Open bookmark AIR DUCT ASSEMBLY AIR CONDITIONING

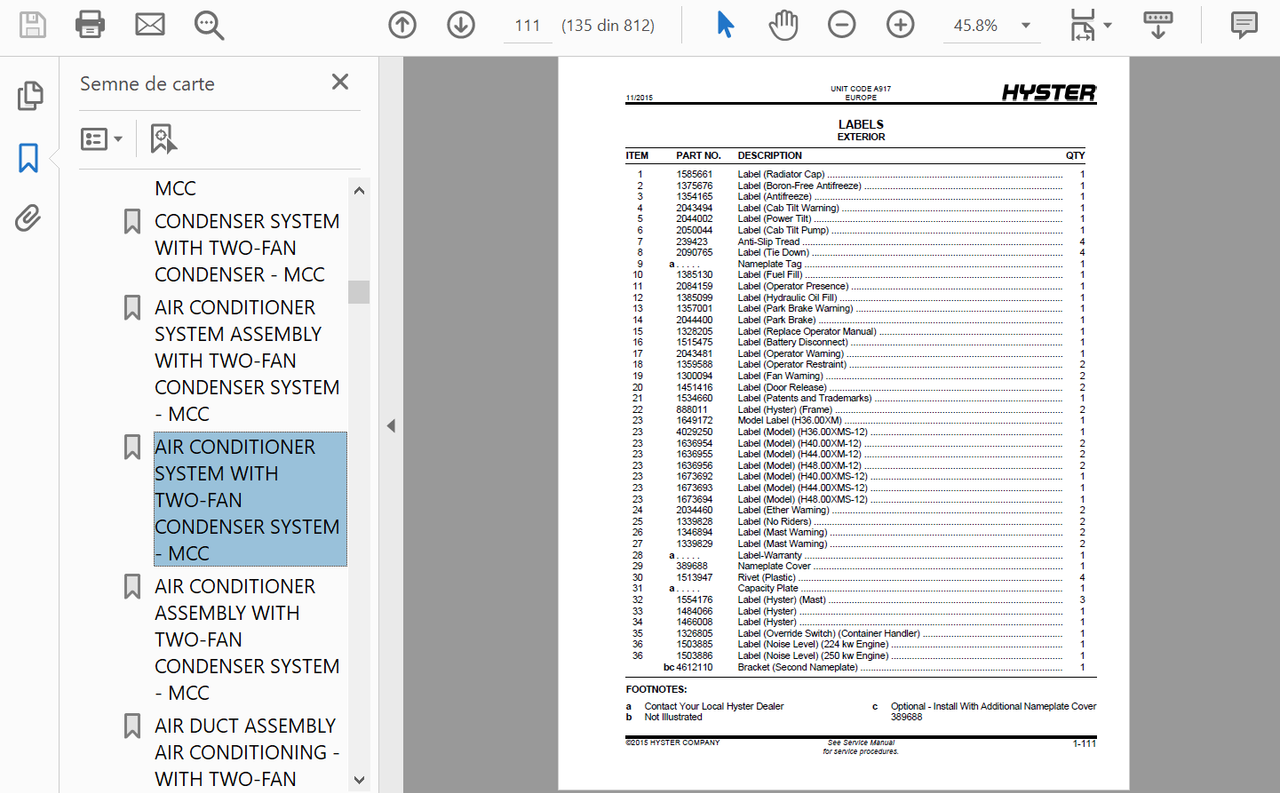point(247,752)
